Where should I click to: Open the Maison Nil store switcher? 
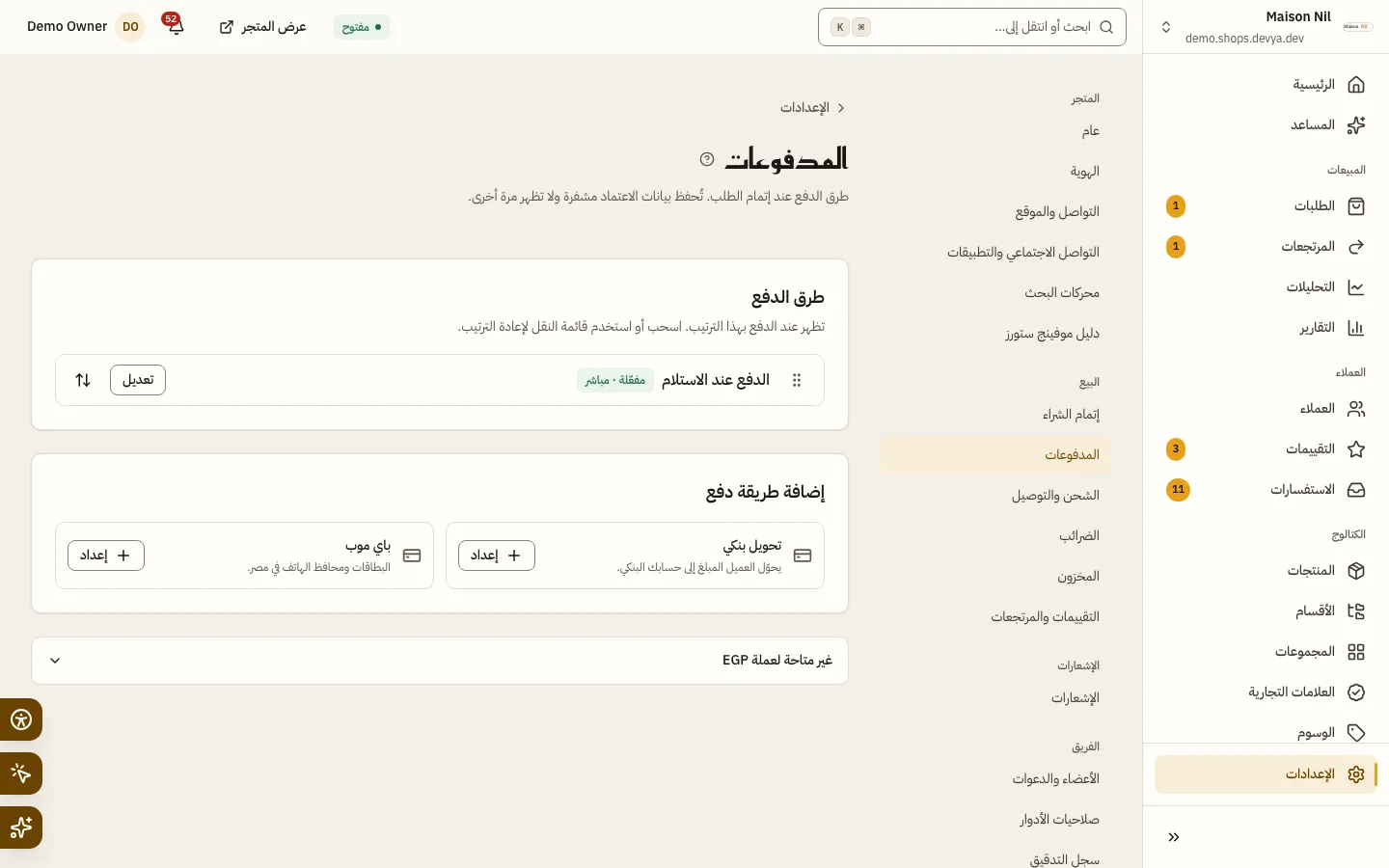pos(1266,27)
